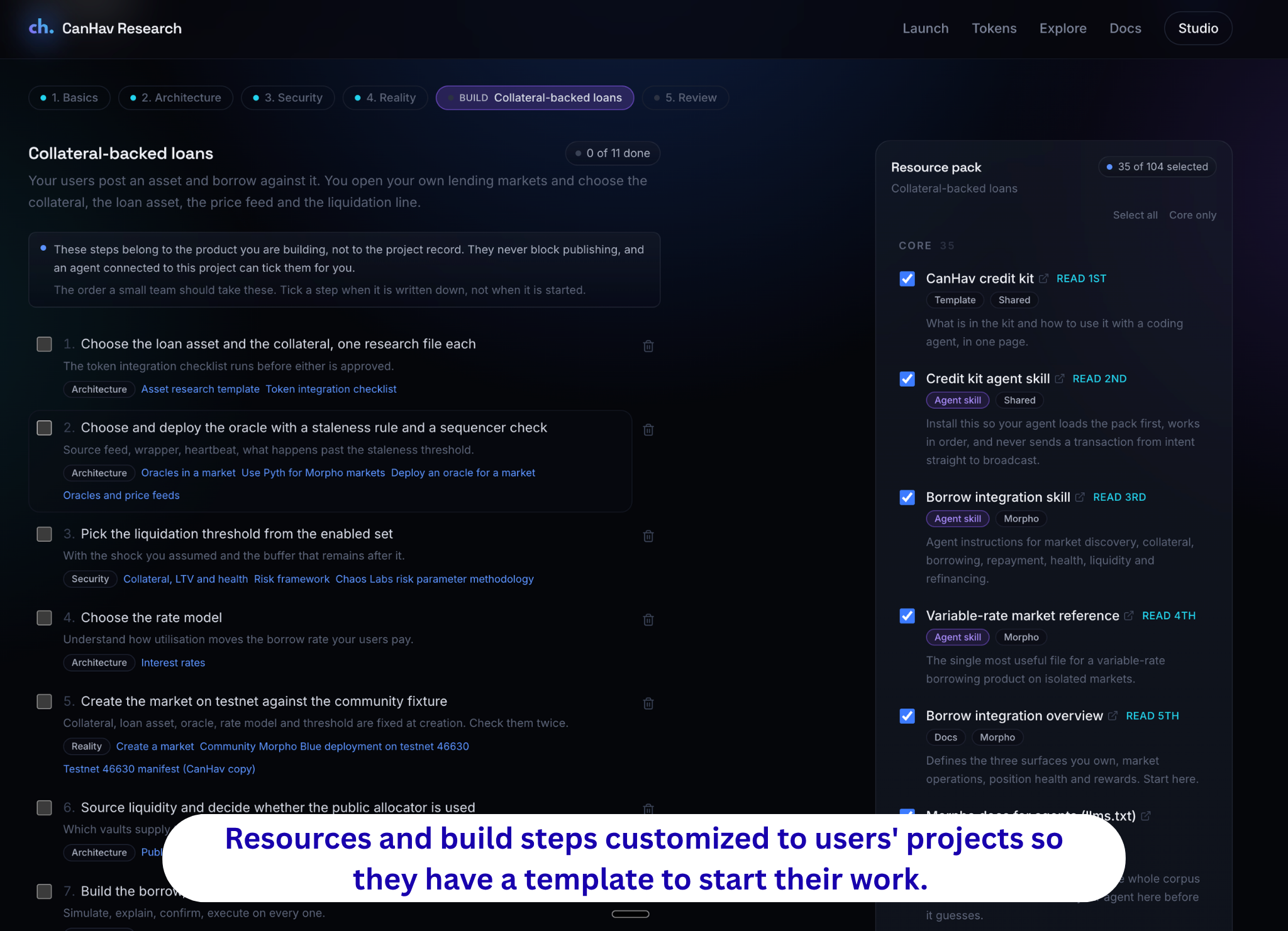Viewport: 1288px width, 931px height.
Task: Mark Choose the rate model as done
Action: (44, 617)
